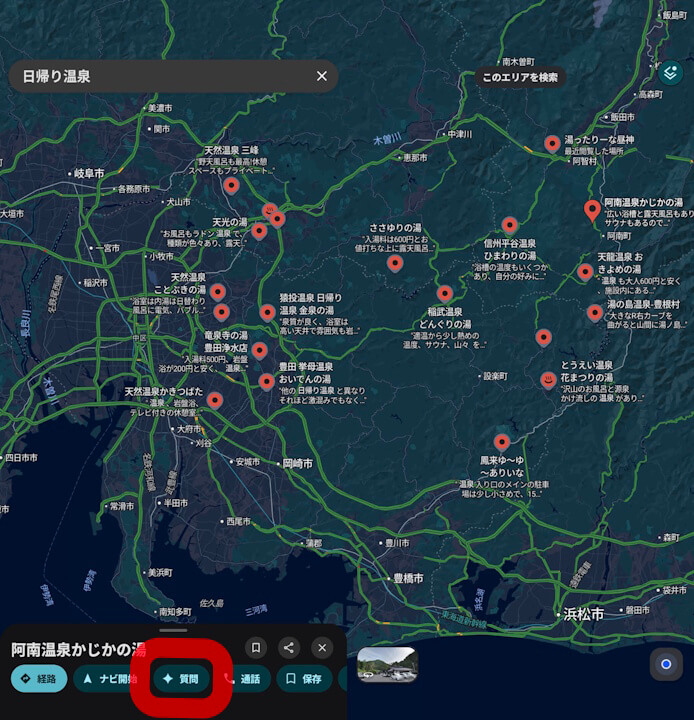Screen dimensions: 694x720
Task: Click the 豊川市 label
Action: click(x=397, y=543)
